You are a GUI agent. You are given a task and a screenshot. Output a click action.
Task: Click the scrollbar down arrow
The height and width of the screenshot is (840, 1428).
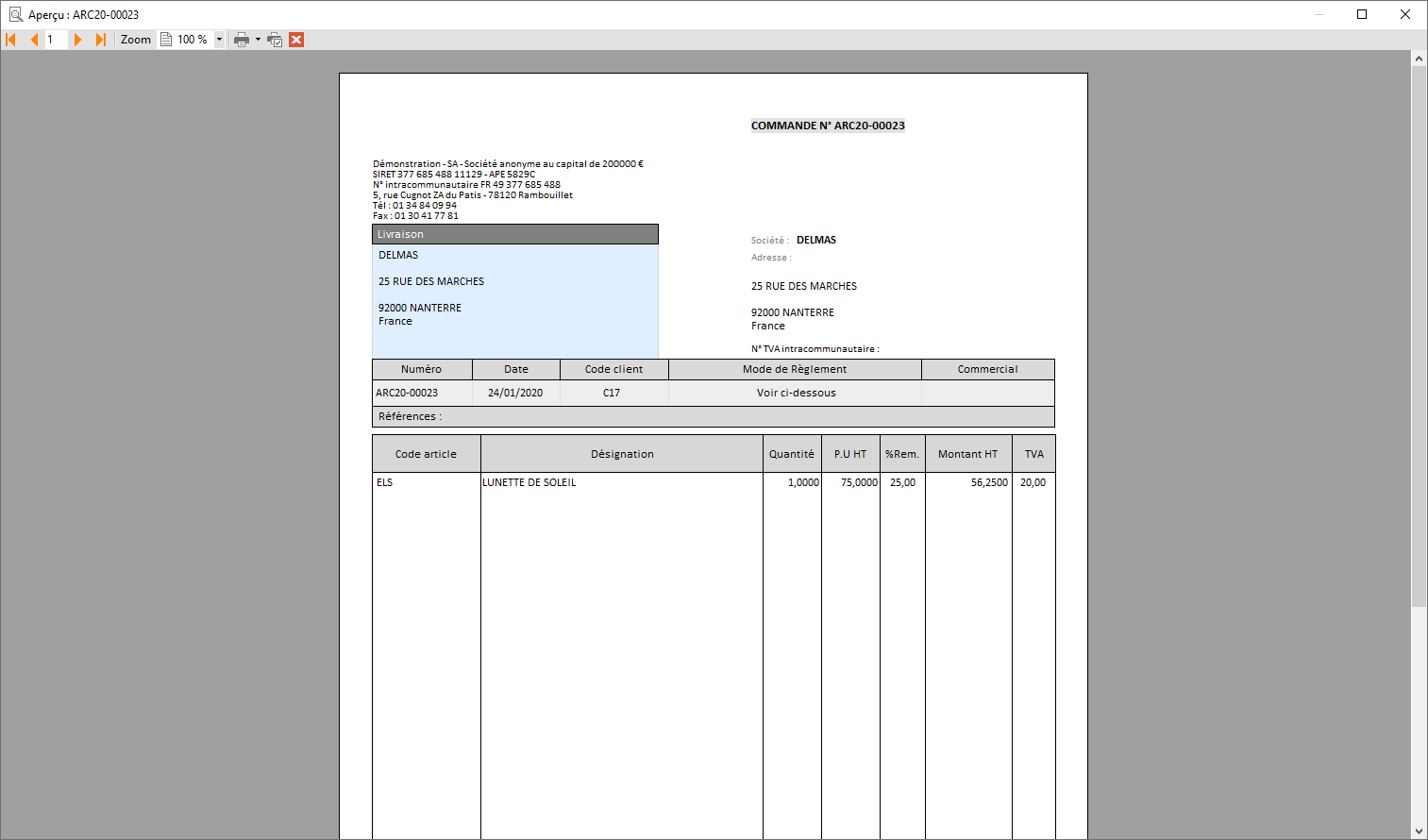point(1419,832)
